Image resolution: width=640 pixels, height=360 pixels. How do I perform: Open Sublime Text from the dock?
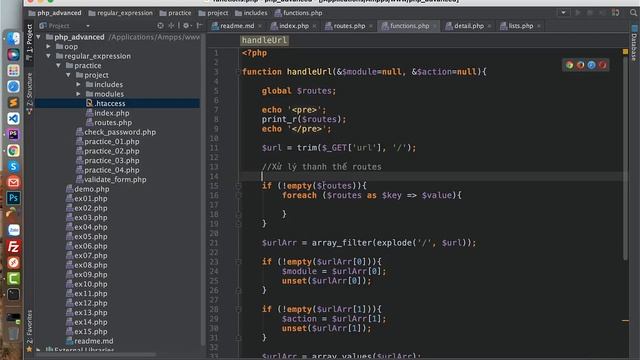click(13, 102)
